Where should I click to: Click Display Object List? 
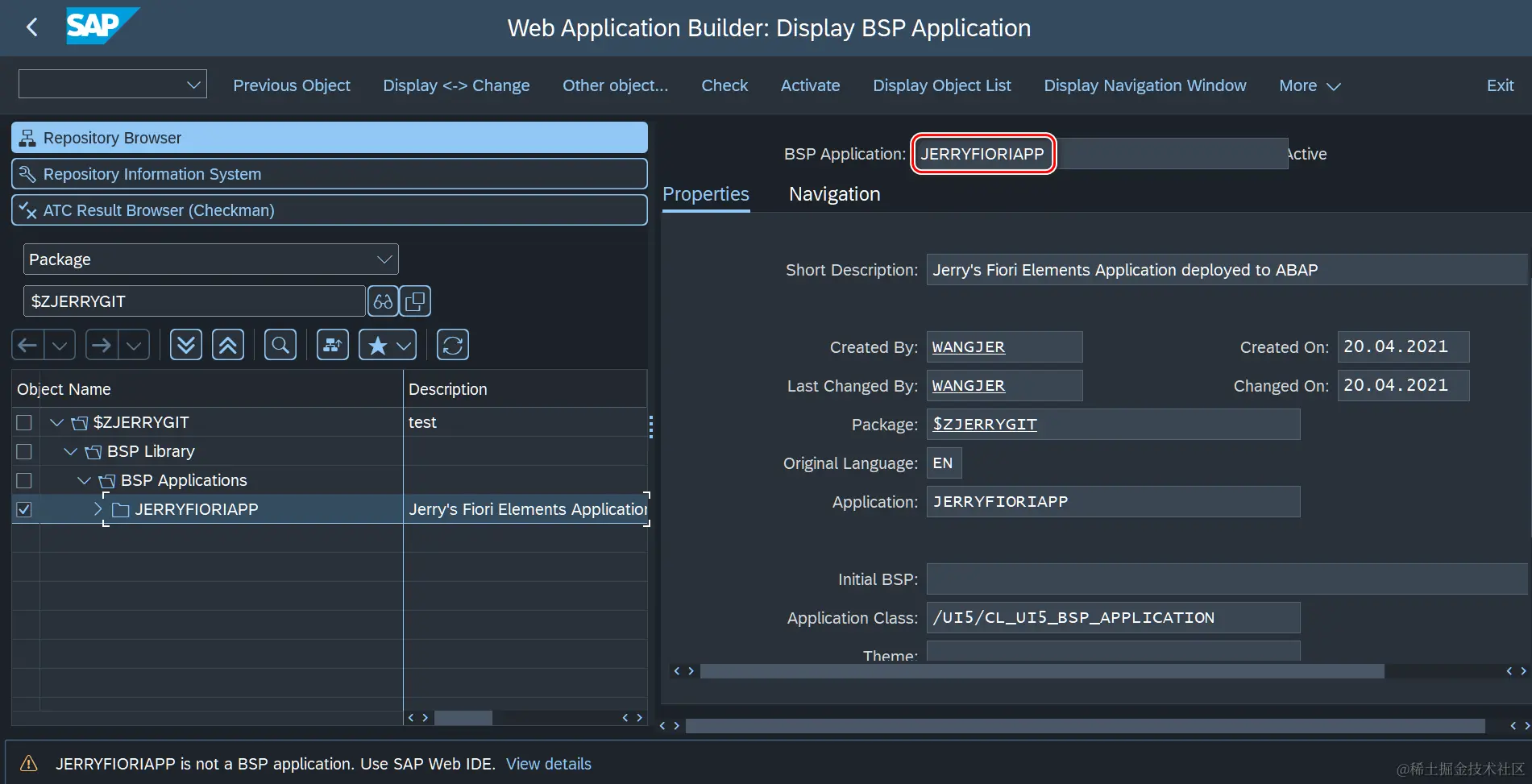(x=942, y=85)
